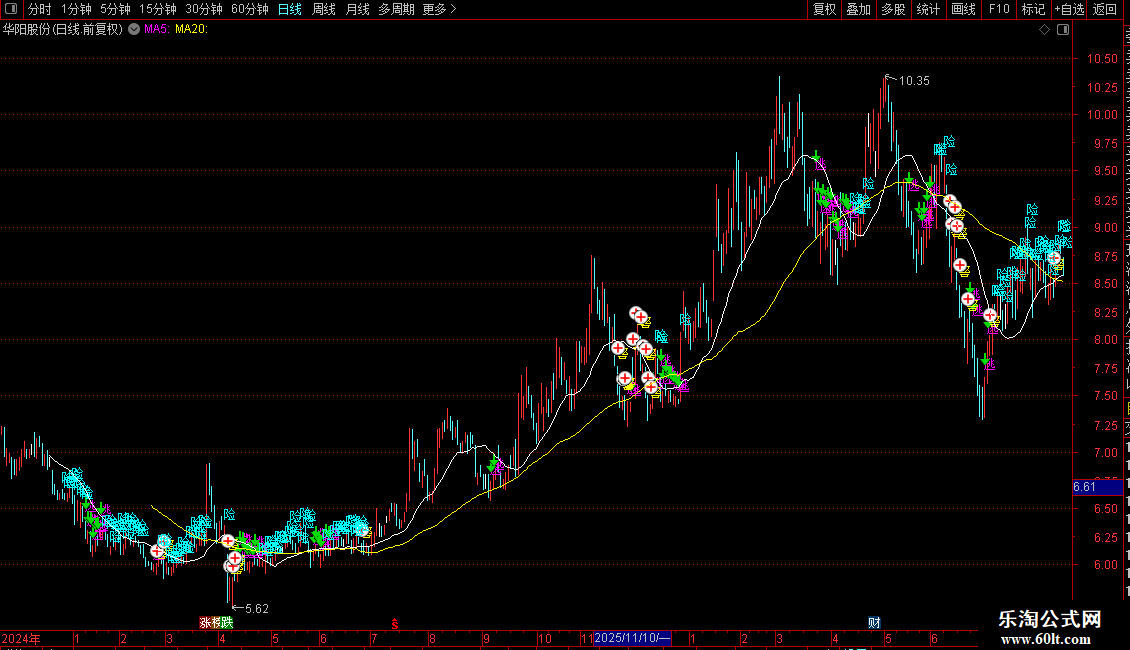Select the 15分钟 period tab
This screenshot has width=1130, height=650.
[x=158, y=9]
